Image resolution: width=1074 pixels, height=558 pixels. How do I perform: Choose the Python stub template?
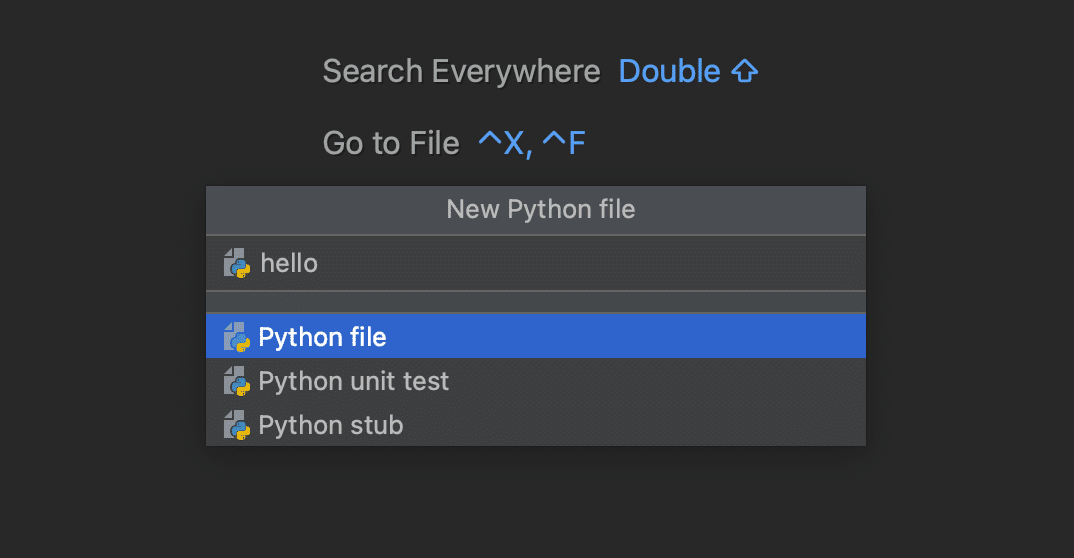(x=536, y=424)
